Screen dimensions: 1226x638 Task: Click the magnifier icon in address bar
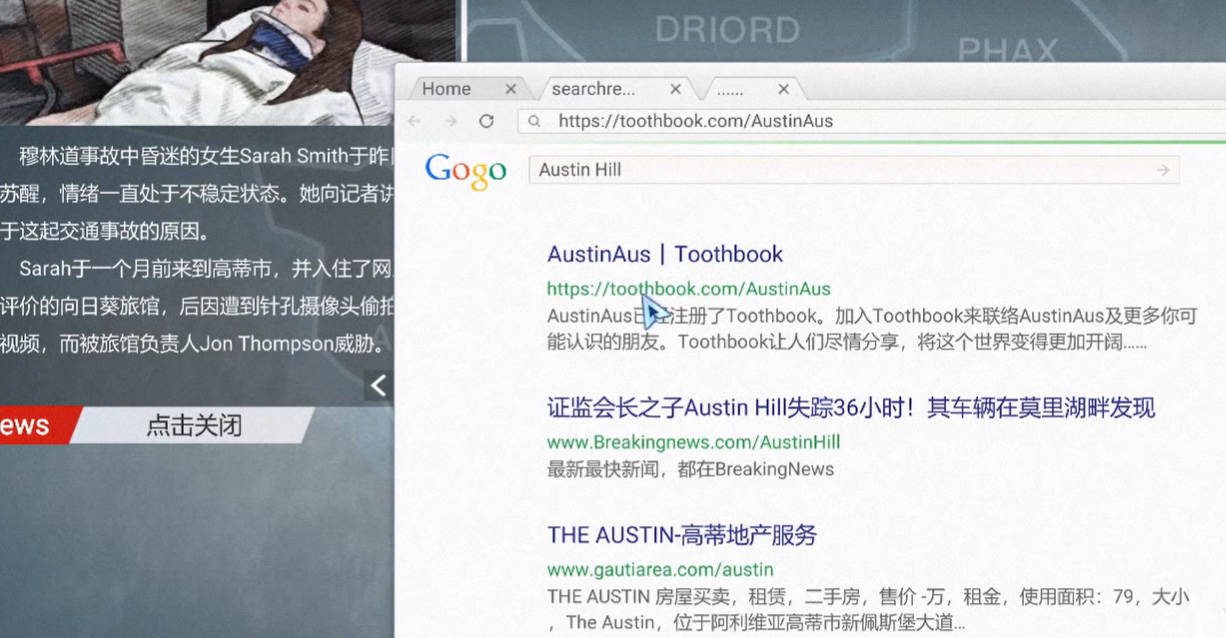point(535,121)
